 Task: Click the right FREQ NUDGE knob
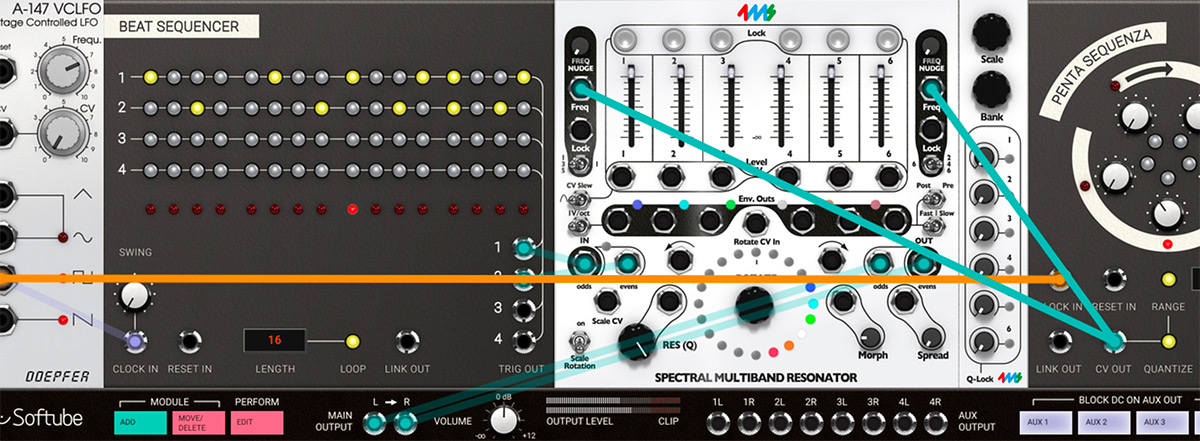click(931, 45)
